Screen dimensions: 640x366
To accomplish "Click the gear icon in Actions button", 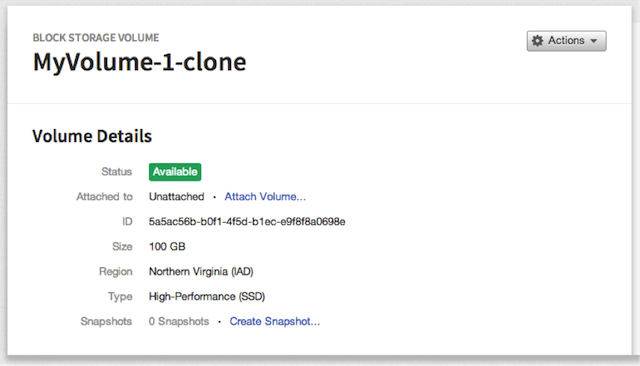I will [x=538, y=41].
